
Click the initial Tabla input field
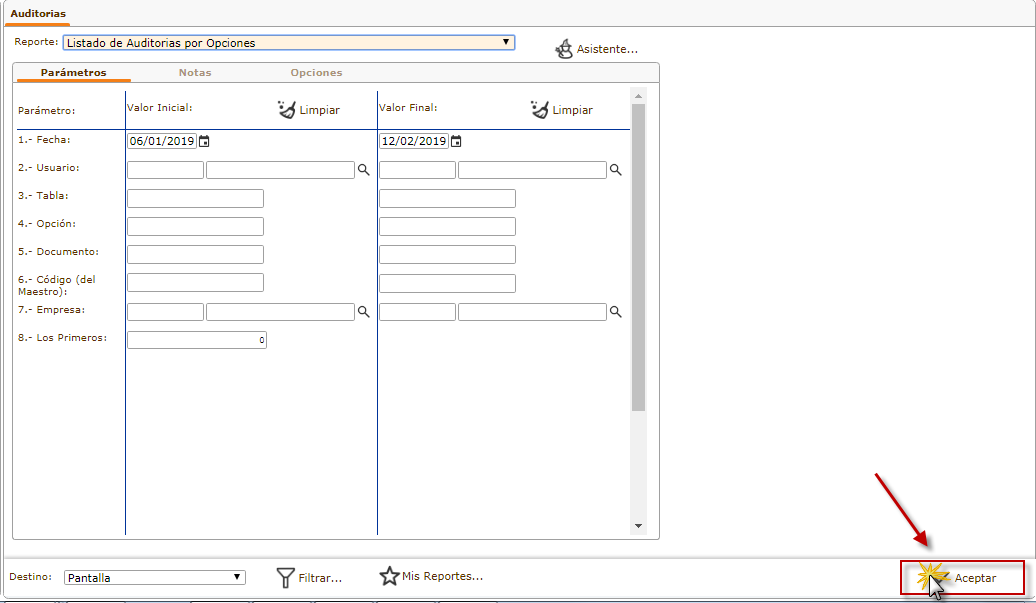pos(195,199)
